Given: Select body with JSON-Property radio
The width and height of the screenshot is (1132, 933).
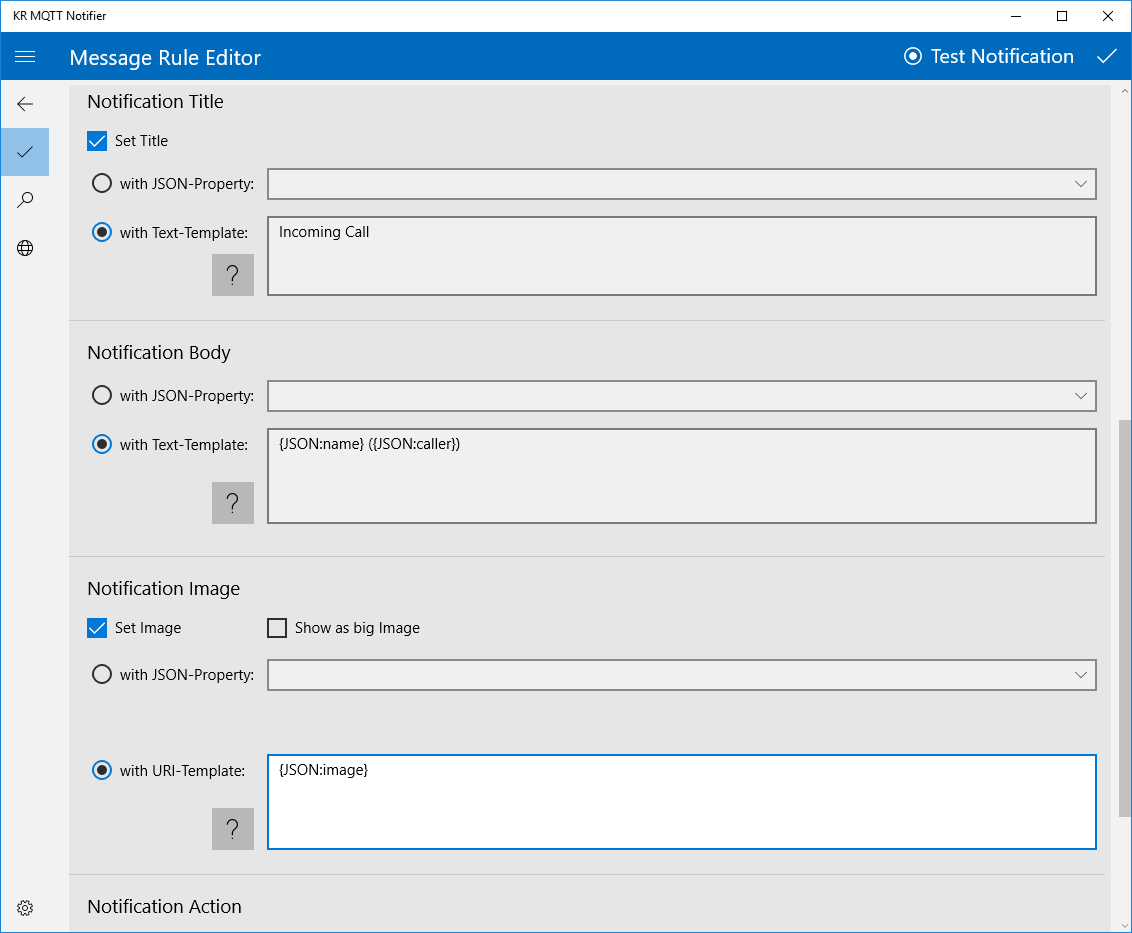Looking at the screenshot, I should pos(102,396).
